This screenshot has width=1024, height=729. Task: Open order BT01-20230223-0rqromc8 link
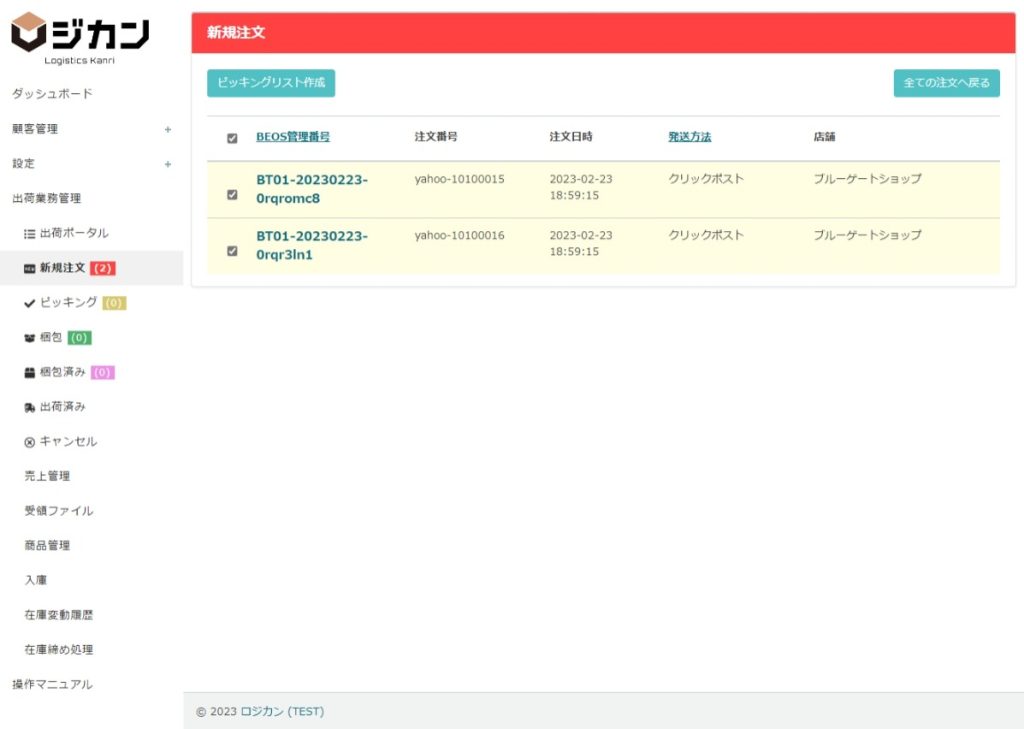tap(311, 188)
